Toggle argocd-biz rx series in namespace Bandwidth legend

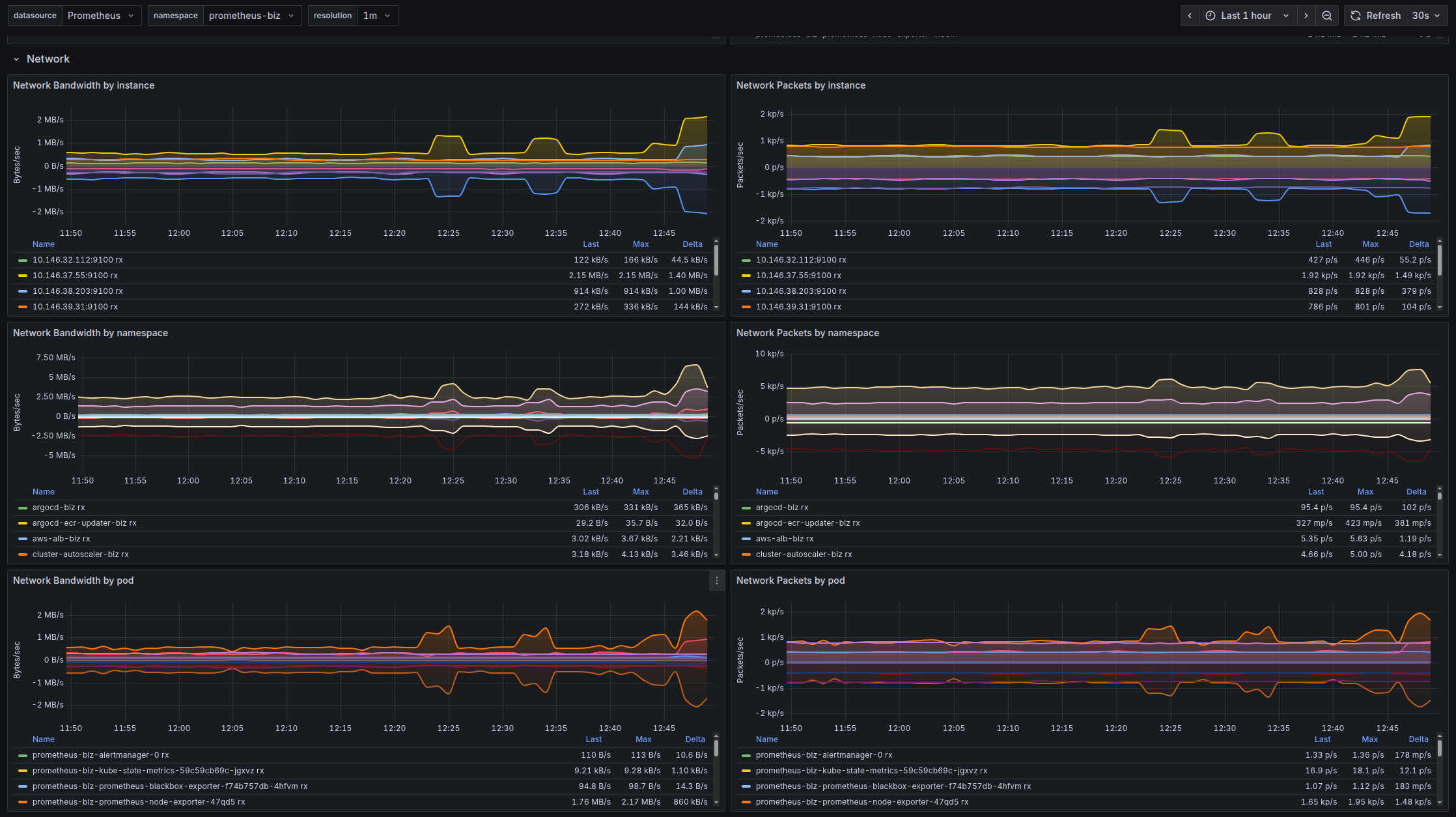(59, 508)
